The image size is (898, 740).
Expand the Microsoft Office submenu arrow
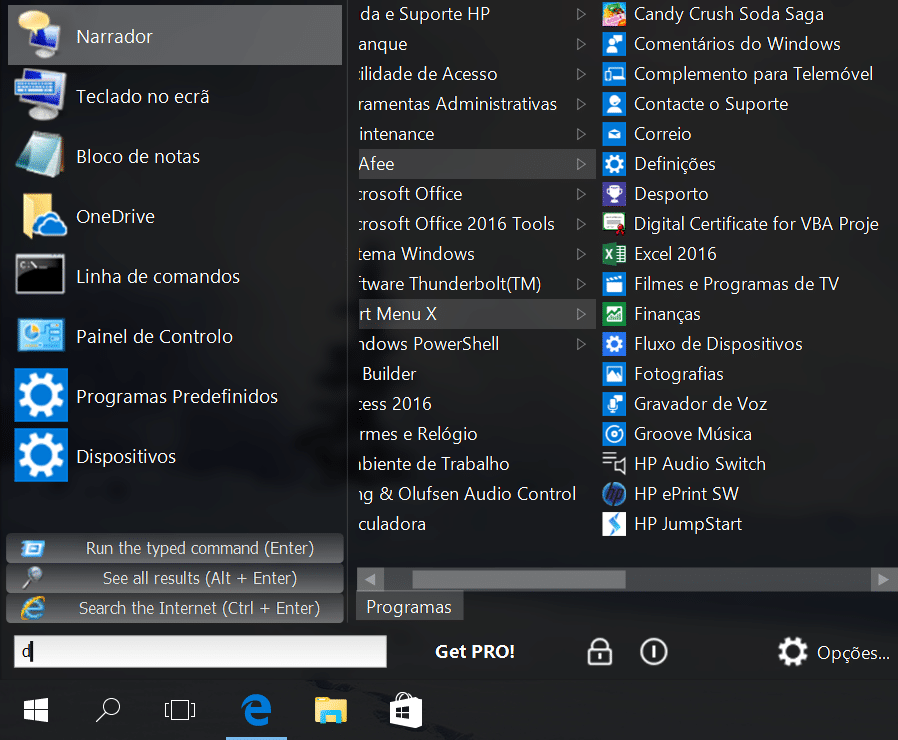581,194
